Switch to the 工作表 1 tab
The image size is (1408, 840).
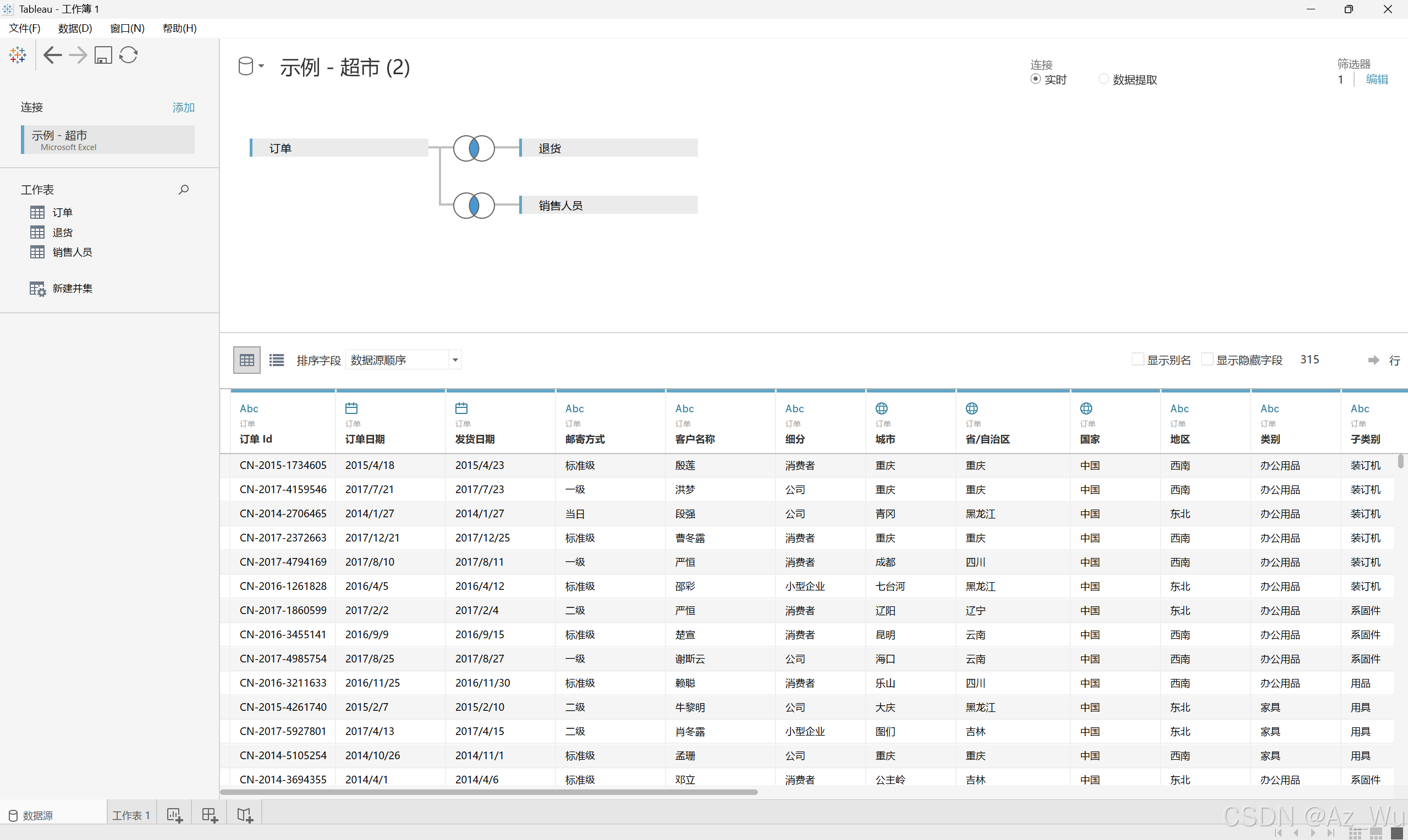pos(131,815)
